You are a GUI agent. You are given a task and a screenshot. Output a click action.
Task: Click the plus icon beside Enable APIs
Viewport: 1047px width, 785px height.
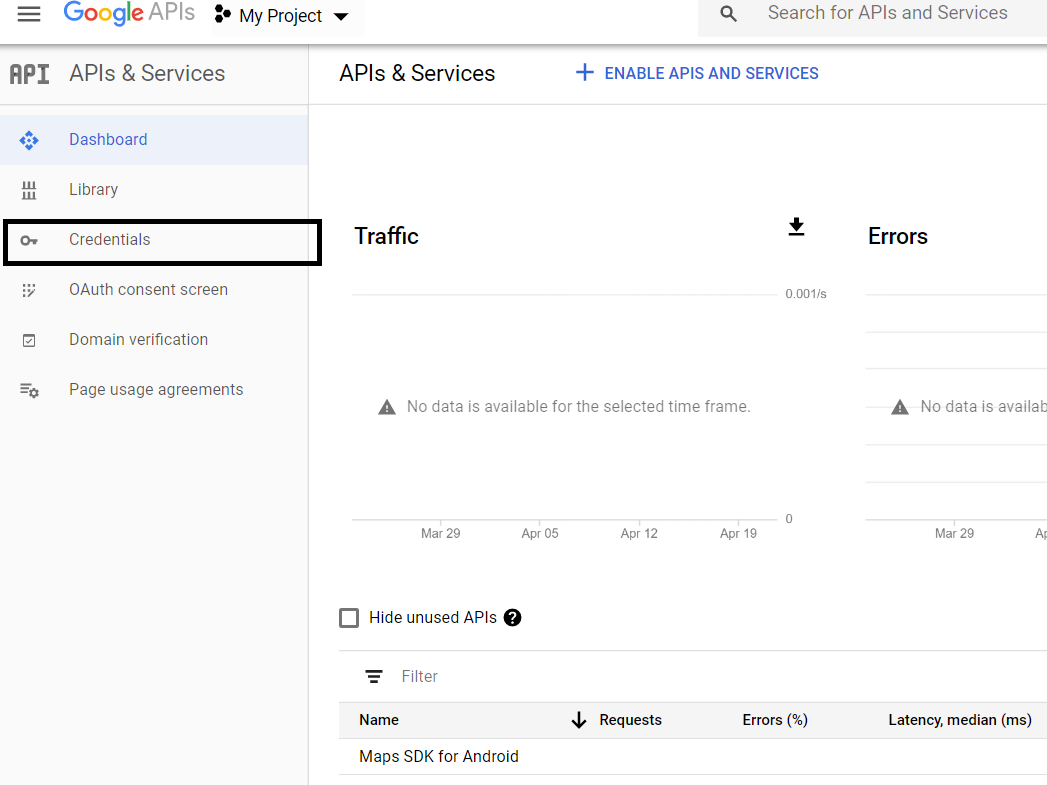click(x=584, y=73)
